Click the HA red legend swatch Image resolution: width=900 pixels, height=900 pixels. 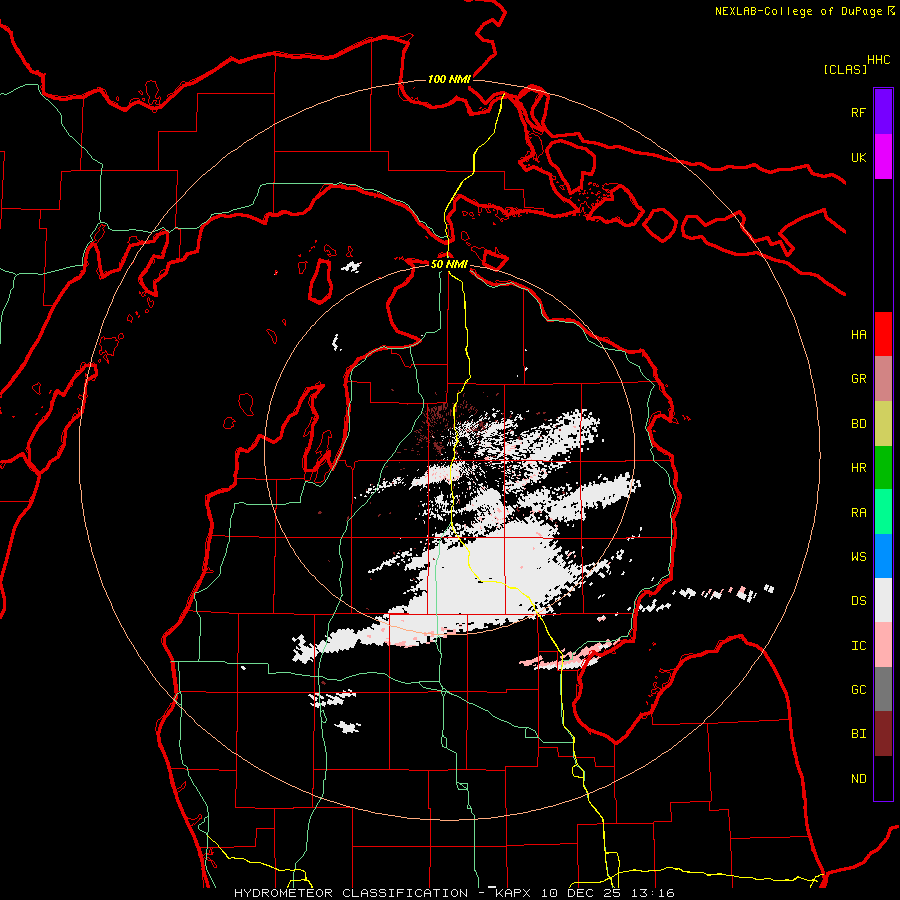[883, 334]
